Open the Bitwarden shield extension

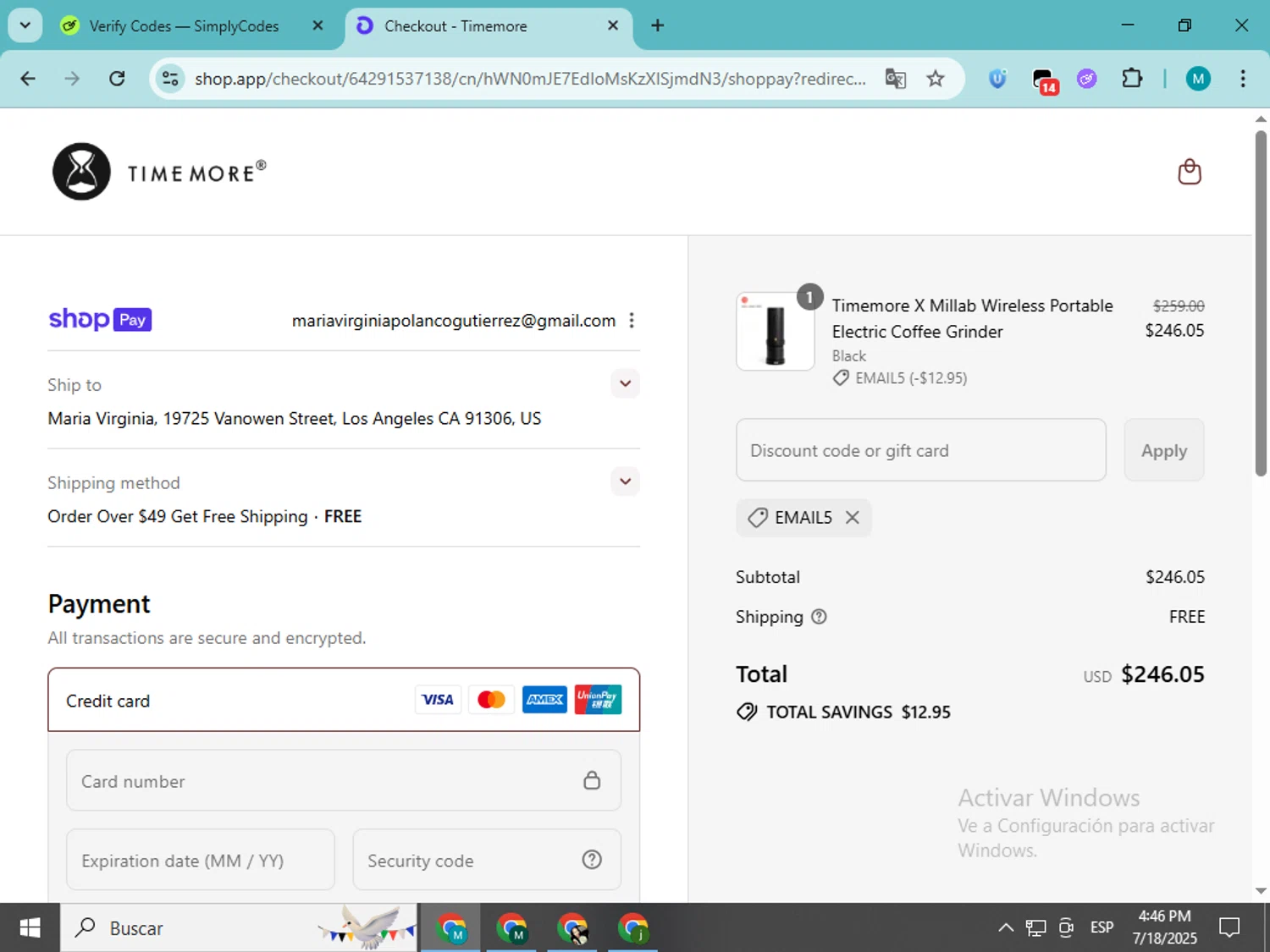tap(998, 79)
